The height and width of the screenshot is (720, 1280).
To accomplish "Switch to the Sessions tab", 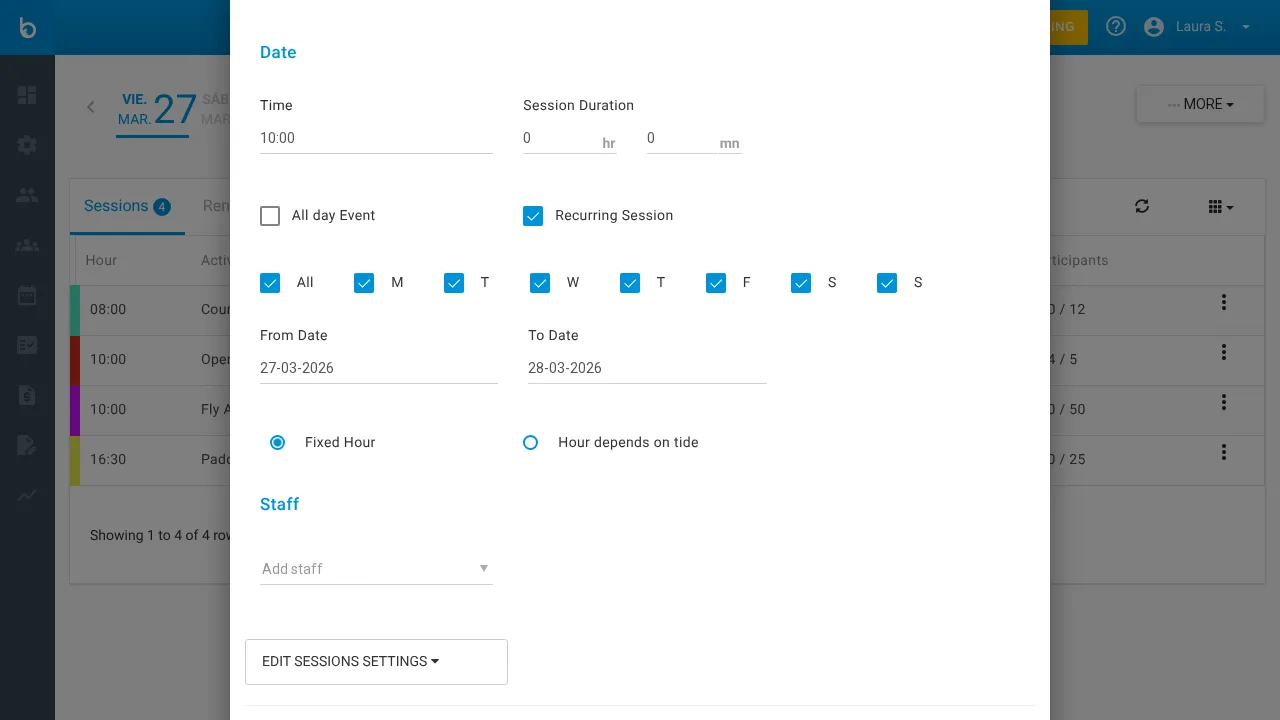I will click(x=116, y=206).
